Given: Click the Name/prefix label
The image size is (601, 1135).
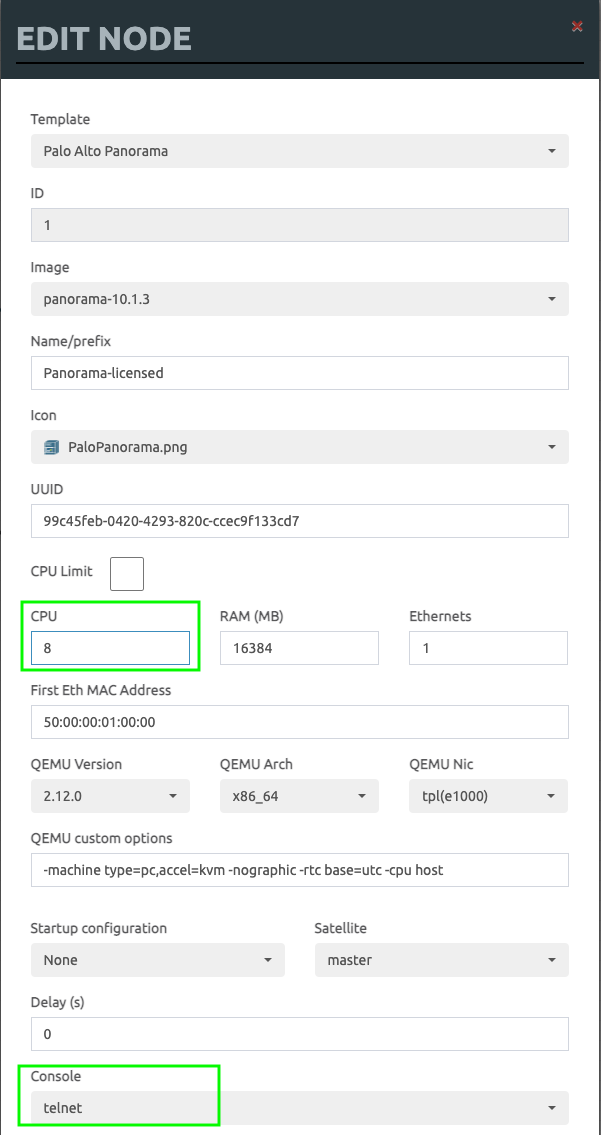Looking at the screenshot, I should 70,341.
